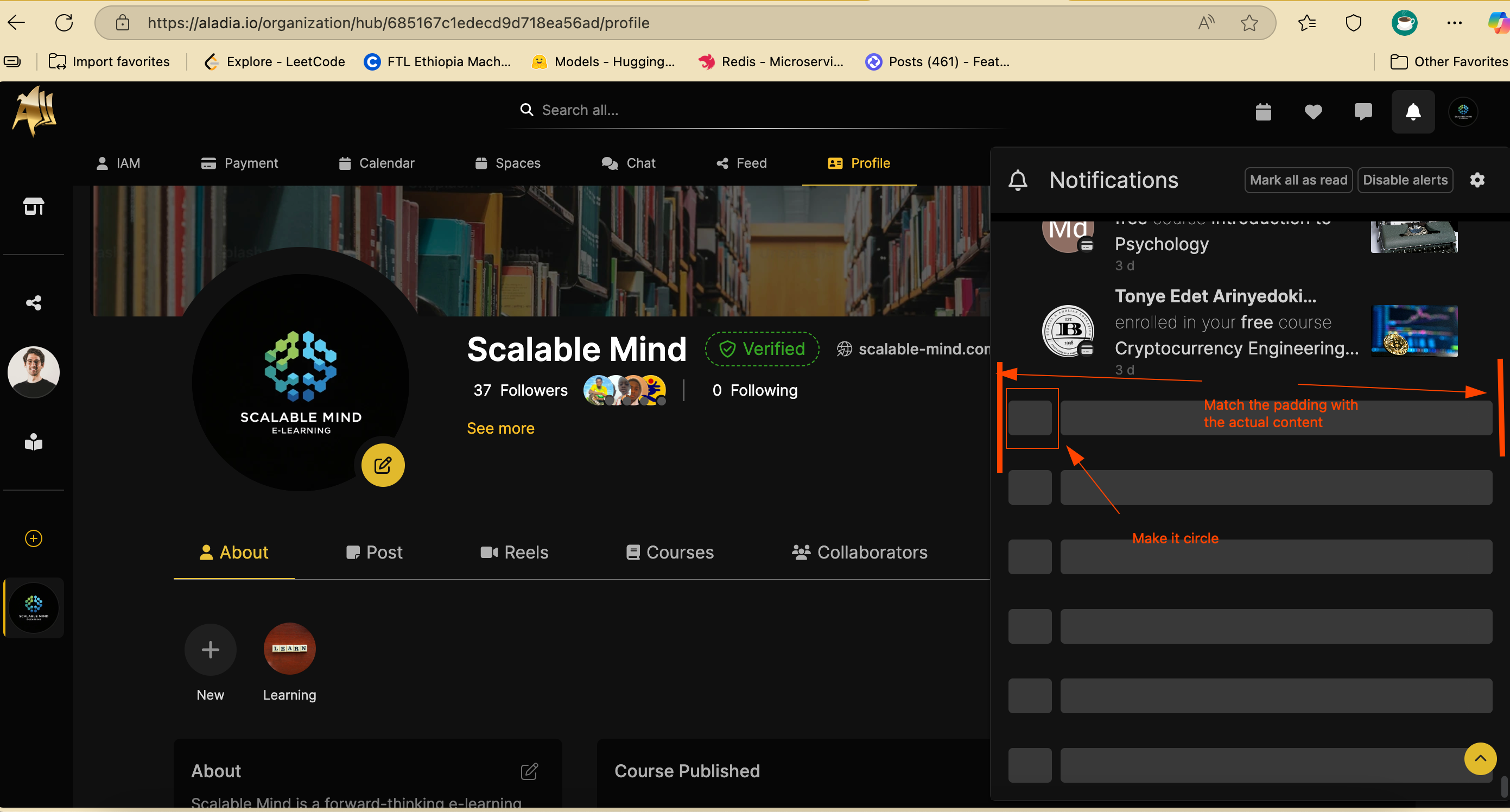Click the follower avatars group
The width and height of the screenshot is (1510, 812).
(x=625, y=390)
